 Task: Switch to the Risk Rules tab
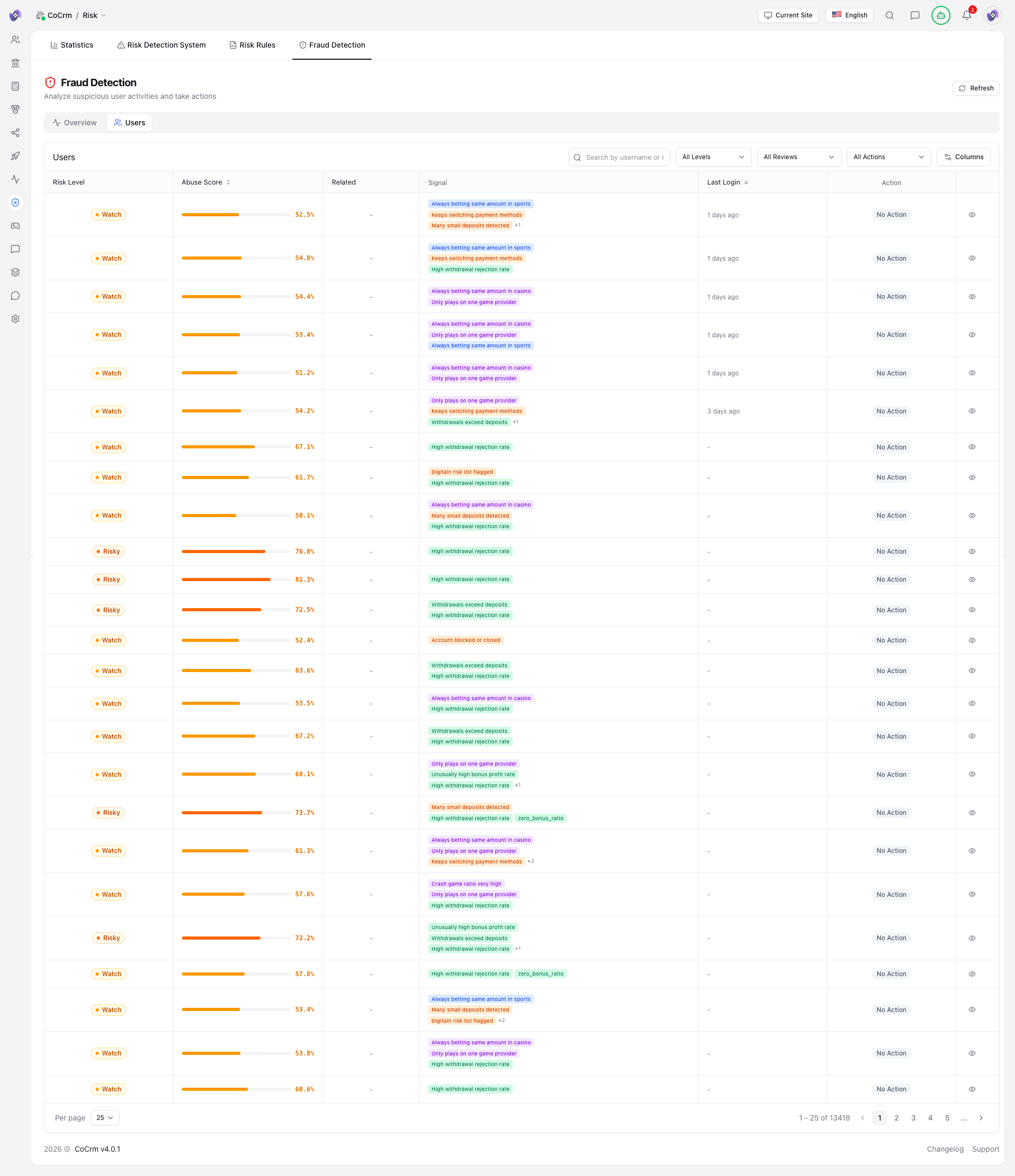click(252, 45)
